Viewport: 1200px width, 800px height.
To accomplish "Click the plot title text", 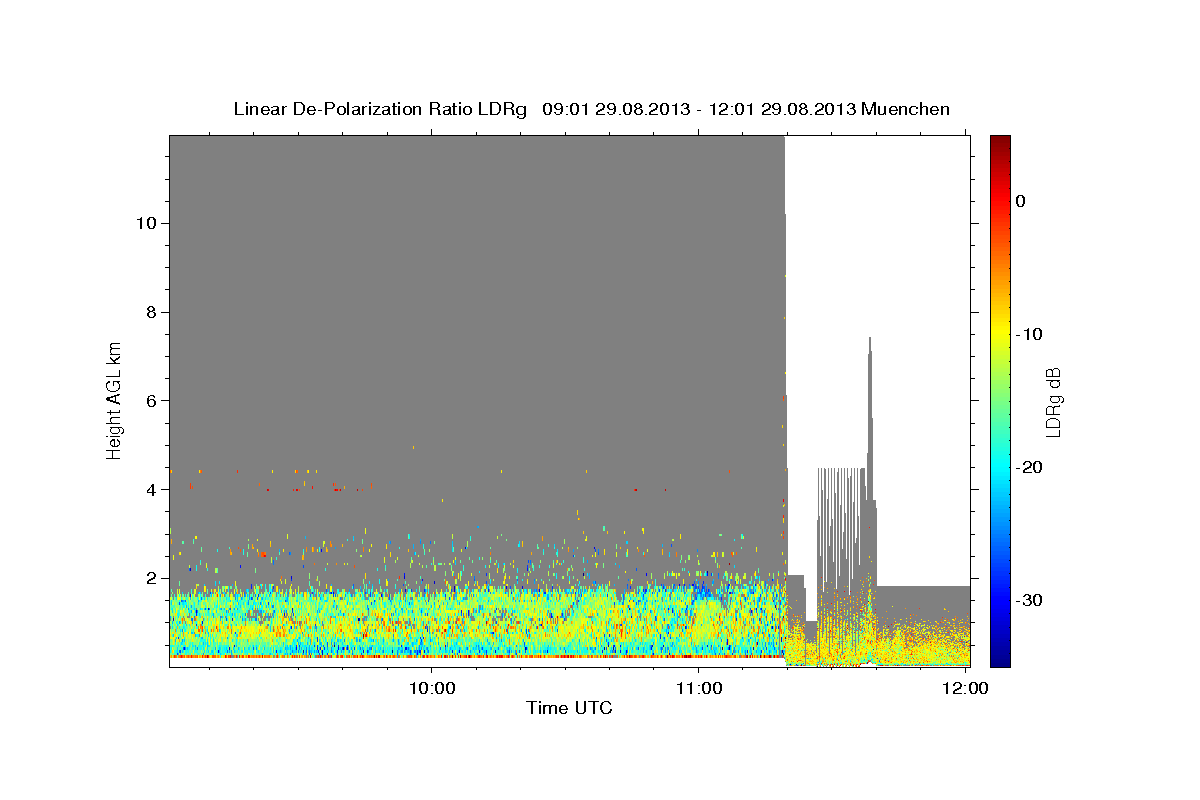I will 591,109.
